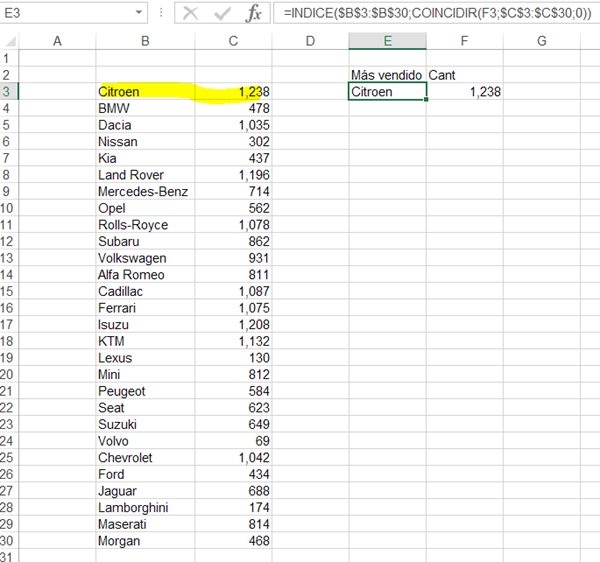This screenshot has height=562, width=600.
Task: Select the Seat cell
Action: 145,408
